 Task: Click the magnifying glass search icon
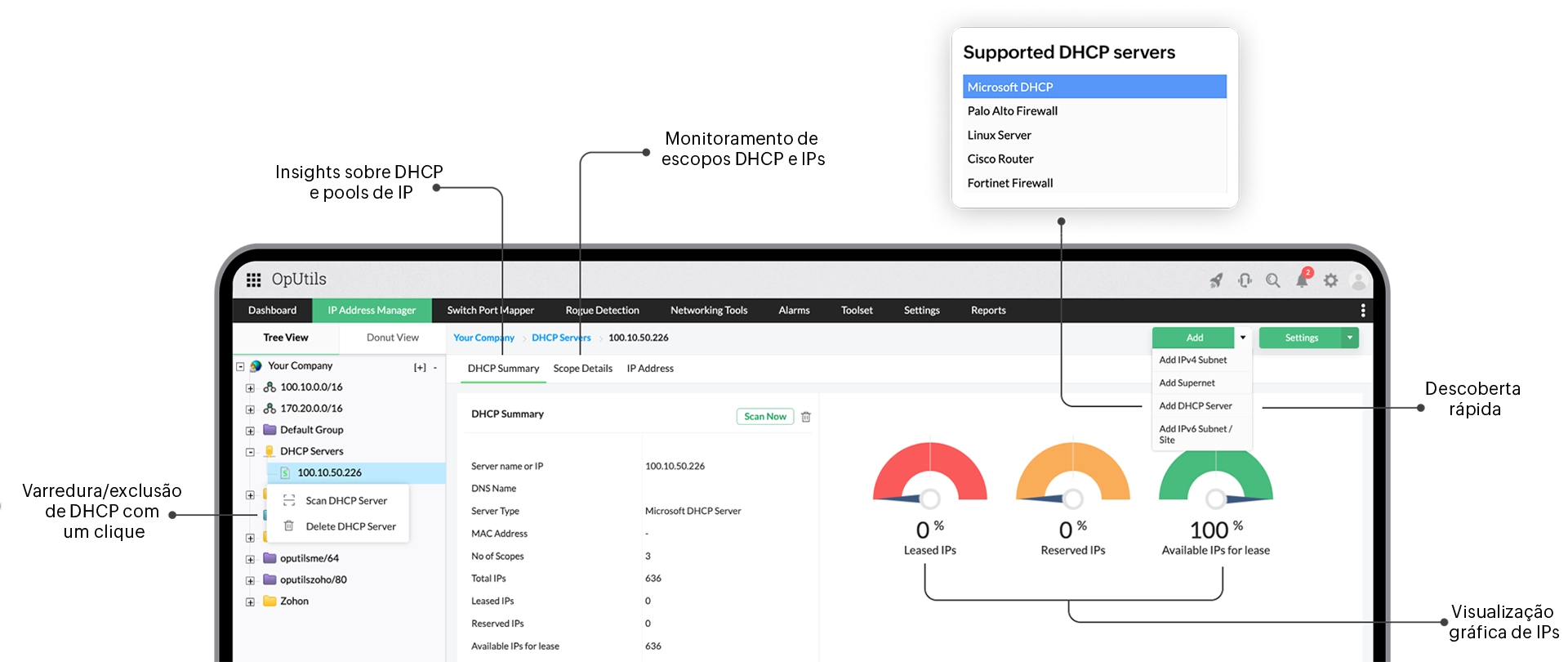click(1272, 280)
